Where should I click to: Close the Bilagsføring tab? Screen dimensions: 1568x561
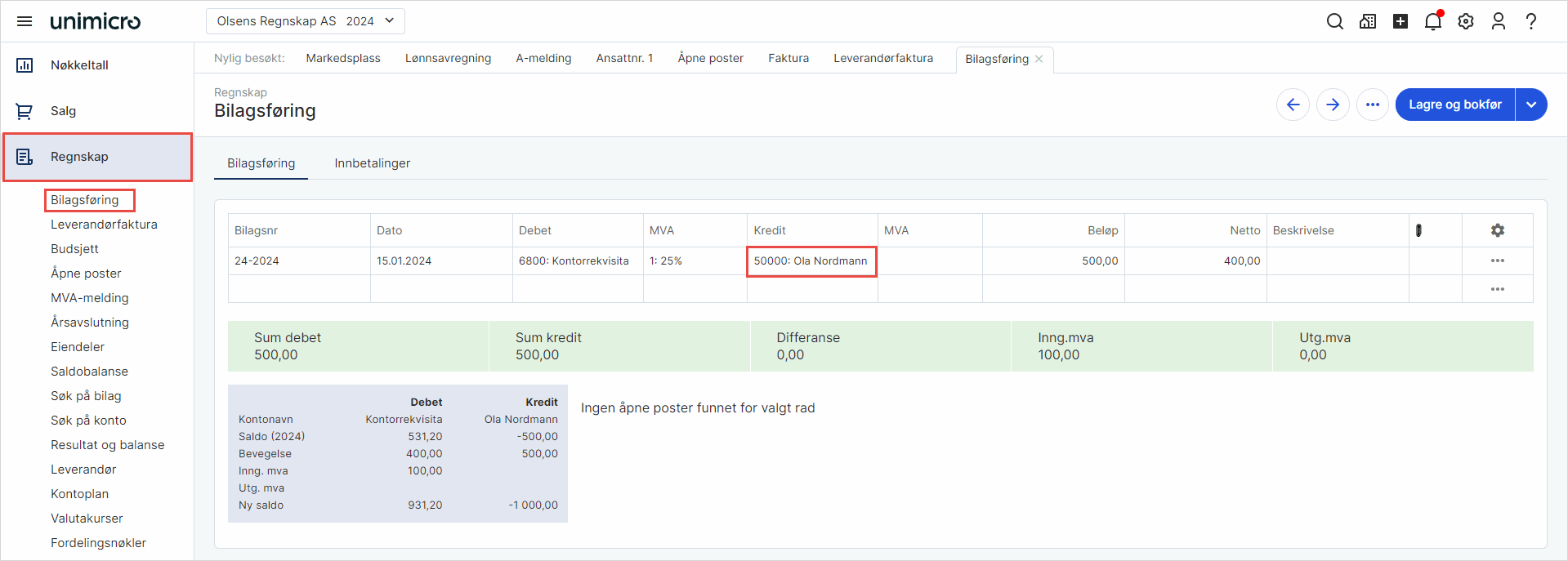[x=1039, y=59]
